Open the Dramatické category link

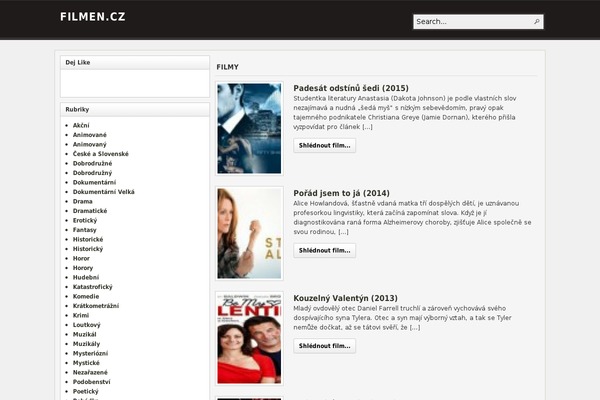tap(90, 211)
